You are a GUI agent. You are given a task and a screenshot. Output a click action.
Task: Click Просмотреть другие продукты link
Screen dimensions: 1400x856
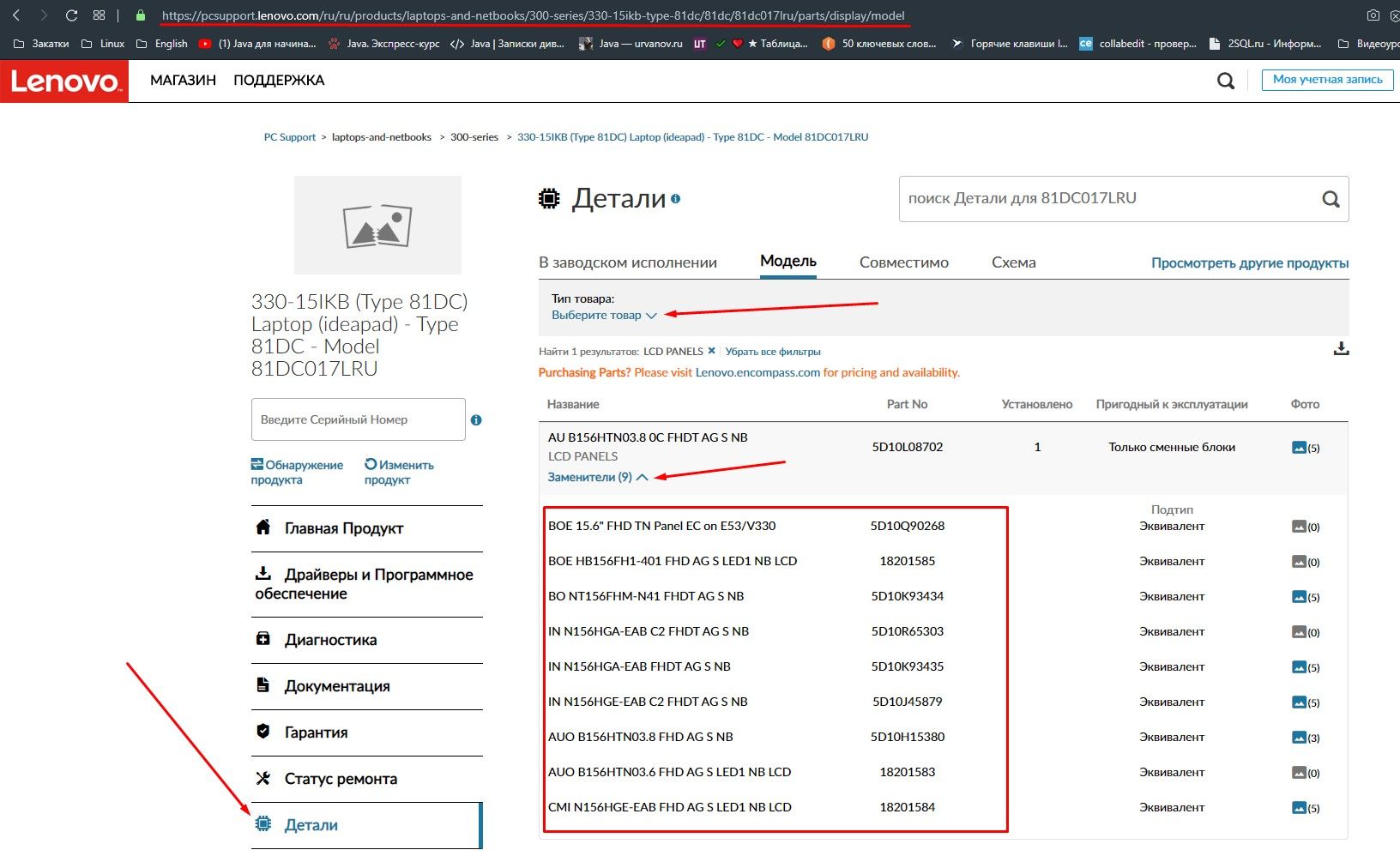tap(1250, 263)
